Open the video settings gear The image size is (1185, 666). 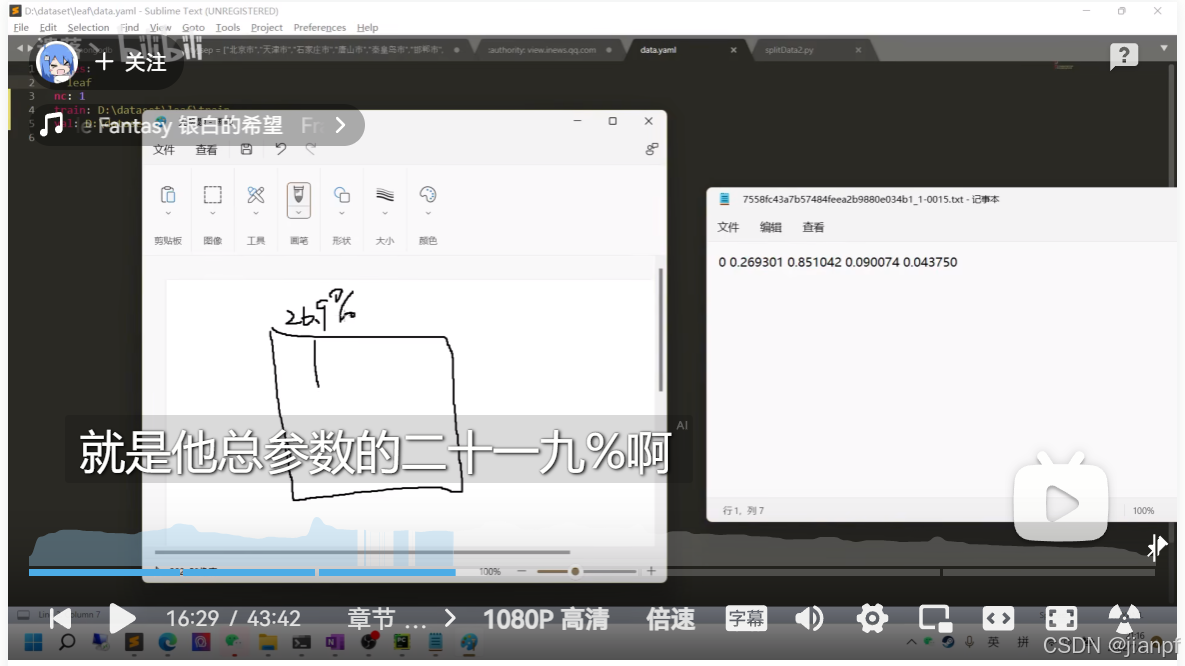[872, 618]
